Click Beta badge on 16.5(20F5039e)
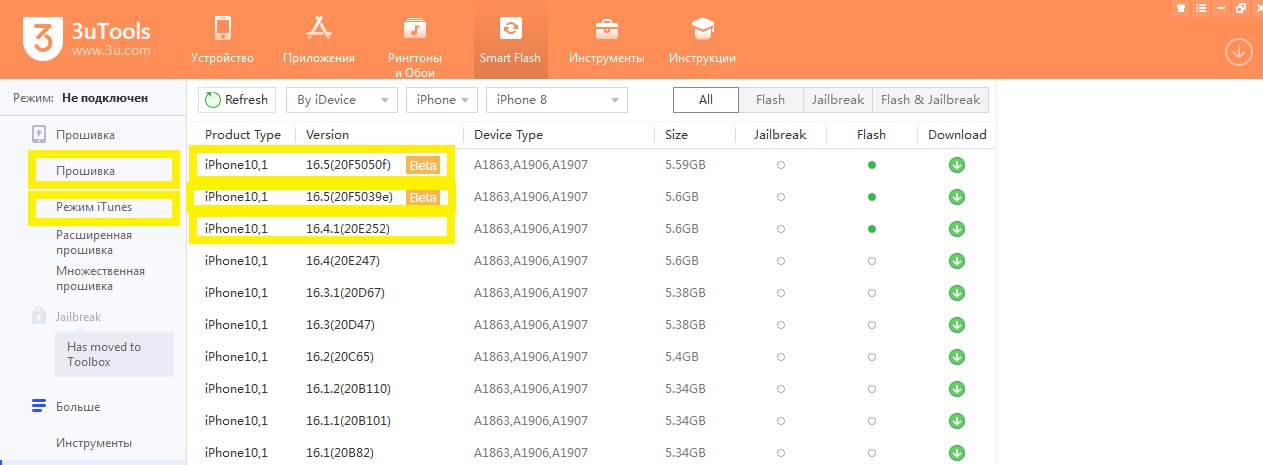 [423, 197]
